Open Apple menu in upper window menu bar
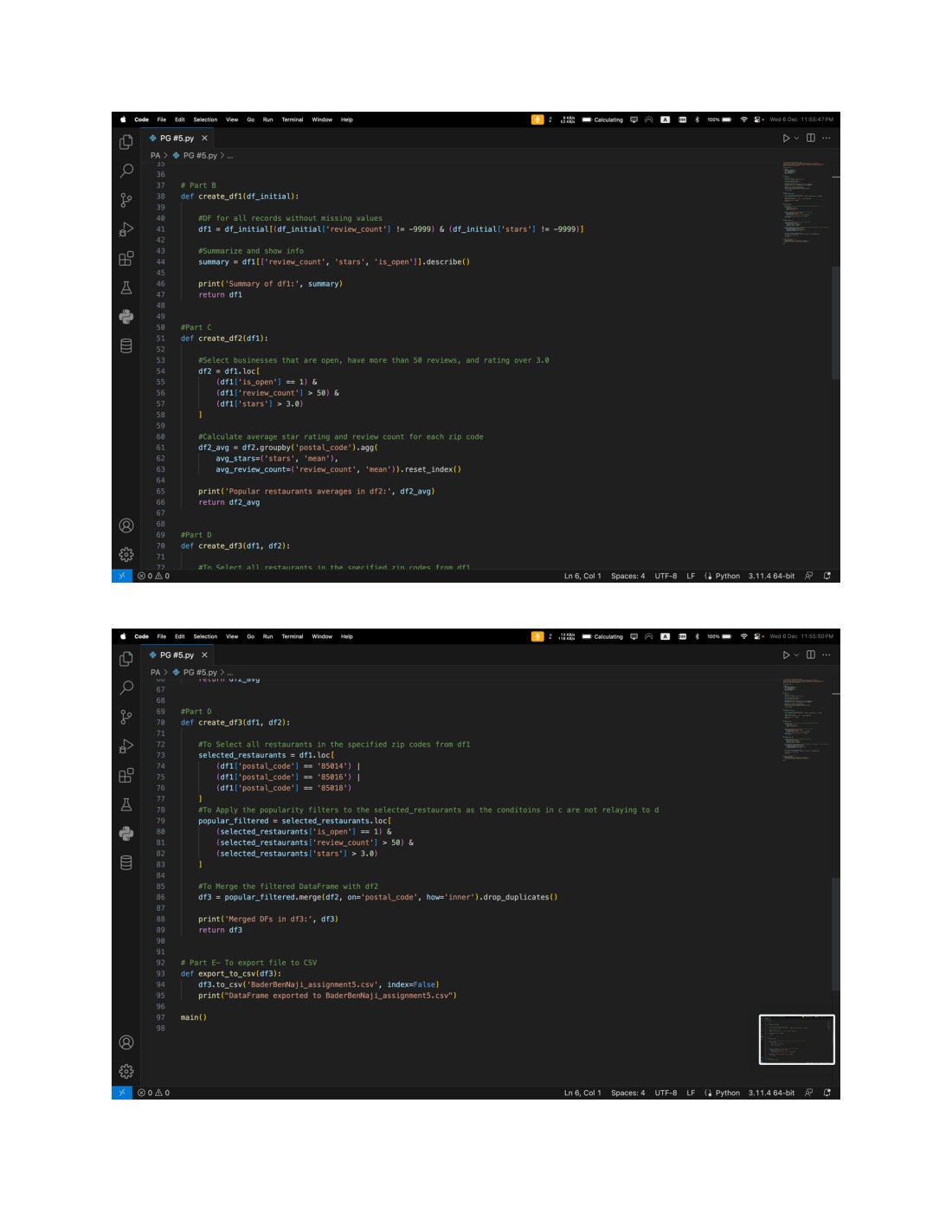The image size is (952, 1232). (x=123, y=119)
